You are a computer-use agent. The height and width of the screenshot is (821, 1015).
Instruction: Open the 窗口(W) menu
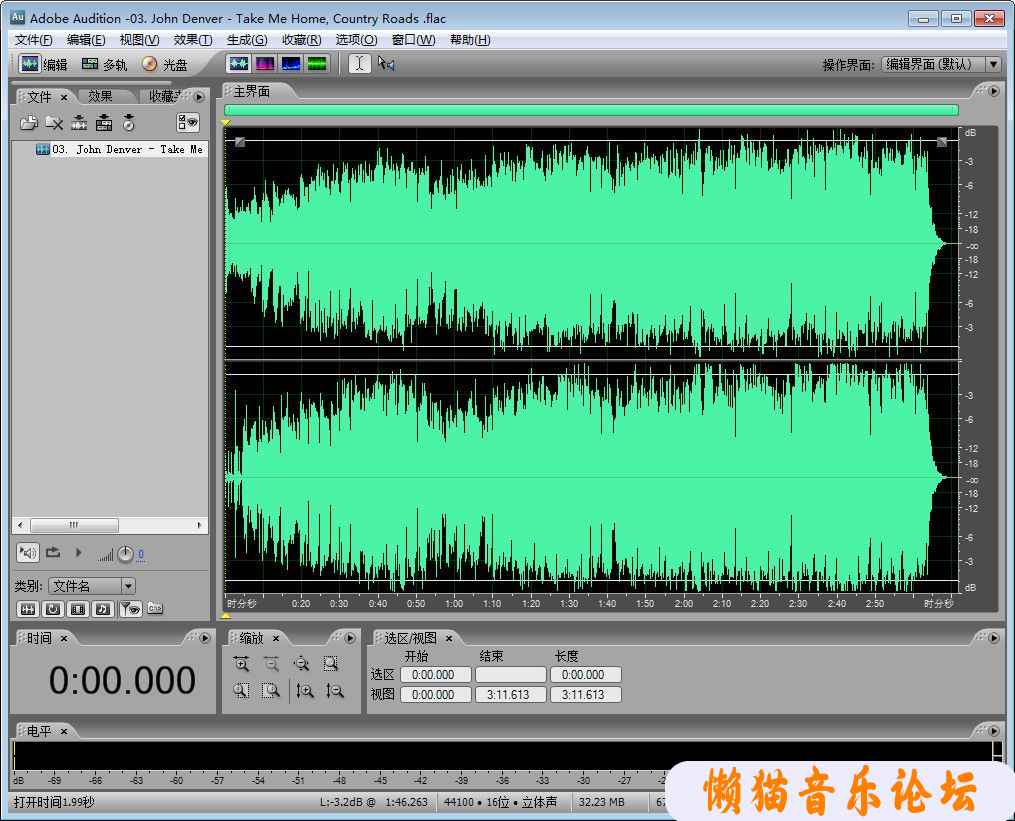tap(413, 40)
